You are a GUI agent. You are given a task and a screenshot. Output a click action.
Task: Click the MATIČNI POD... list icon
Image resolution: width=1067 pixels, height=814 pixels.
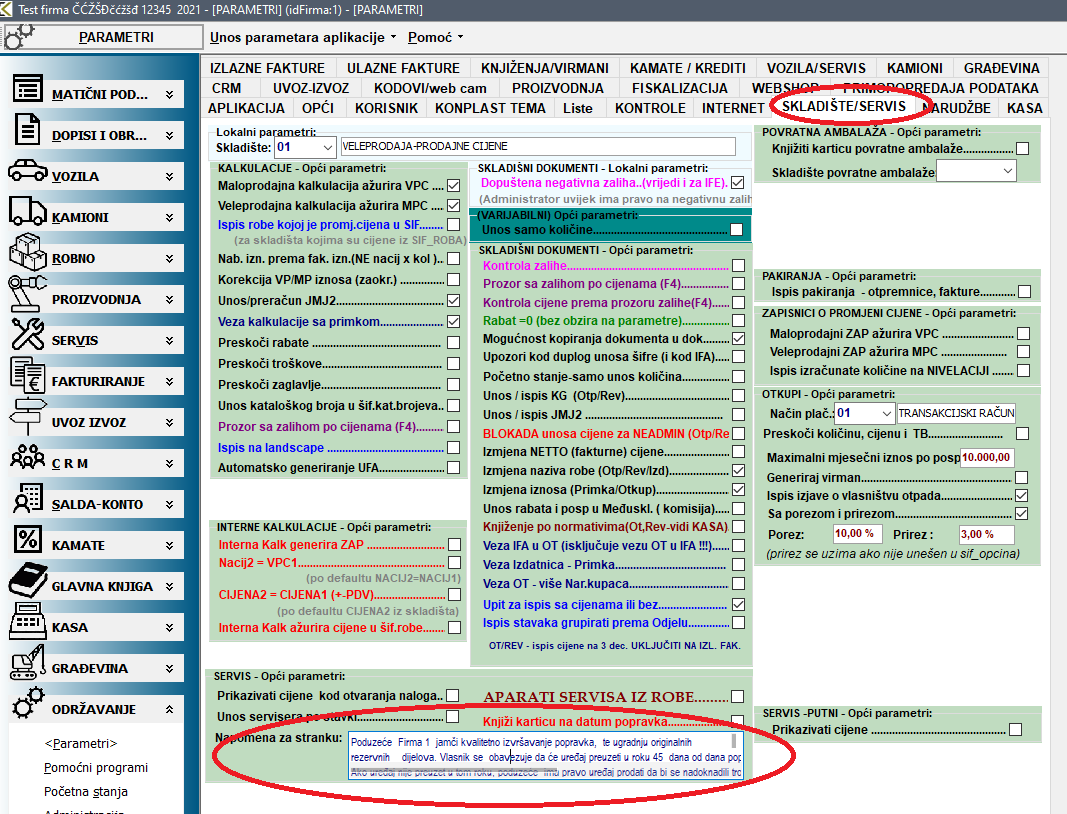28,89
